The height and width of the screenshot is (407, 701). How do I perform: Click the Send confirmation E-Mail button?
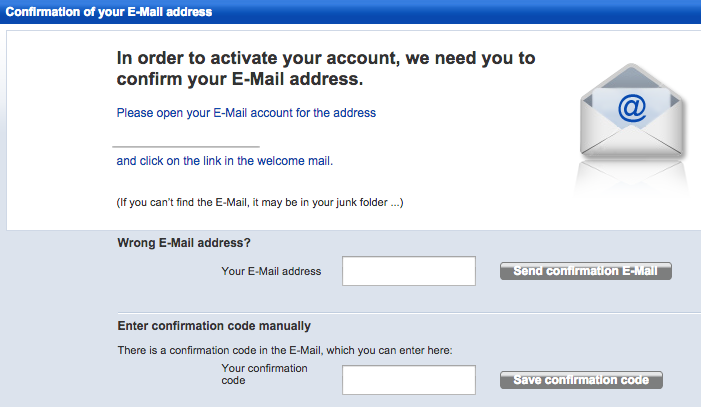pyautogui.click(x=586, y=271)
